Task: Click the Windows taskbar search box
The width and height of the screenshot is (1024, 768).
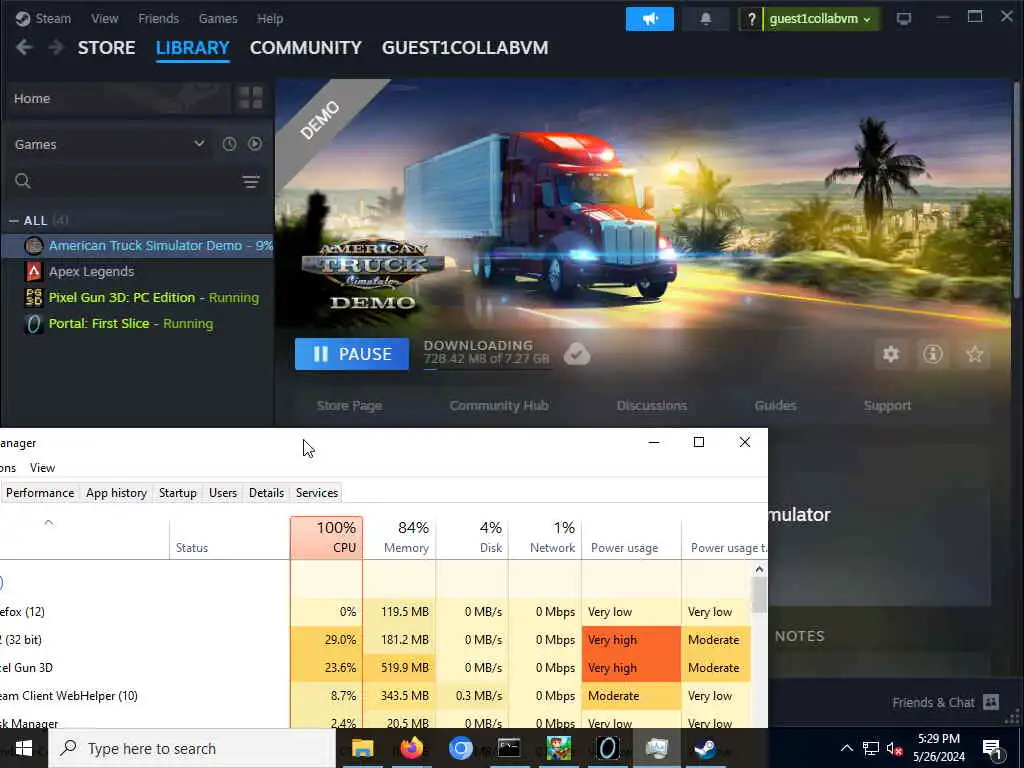Action: coord(192,748)
